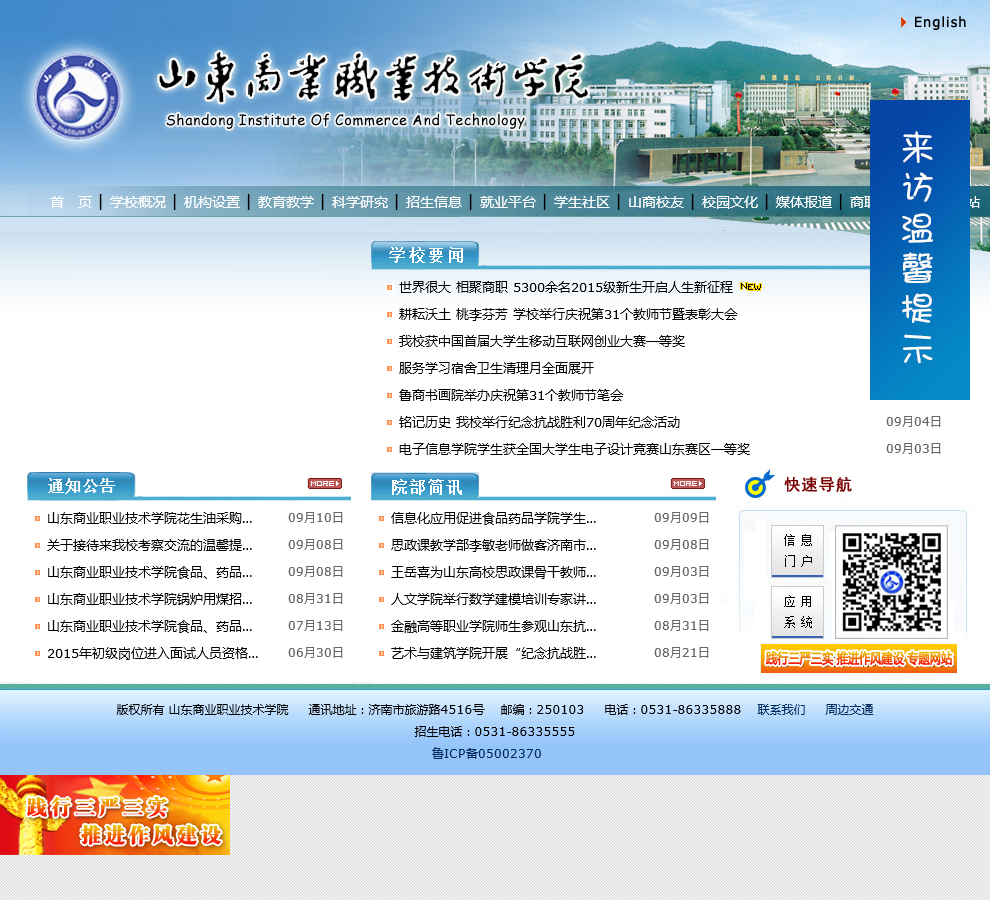This screenshot has width=990, height=900.
Task: Click bullet icon beside 信息化应用促进 brief
Action: point(381,519)
